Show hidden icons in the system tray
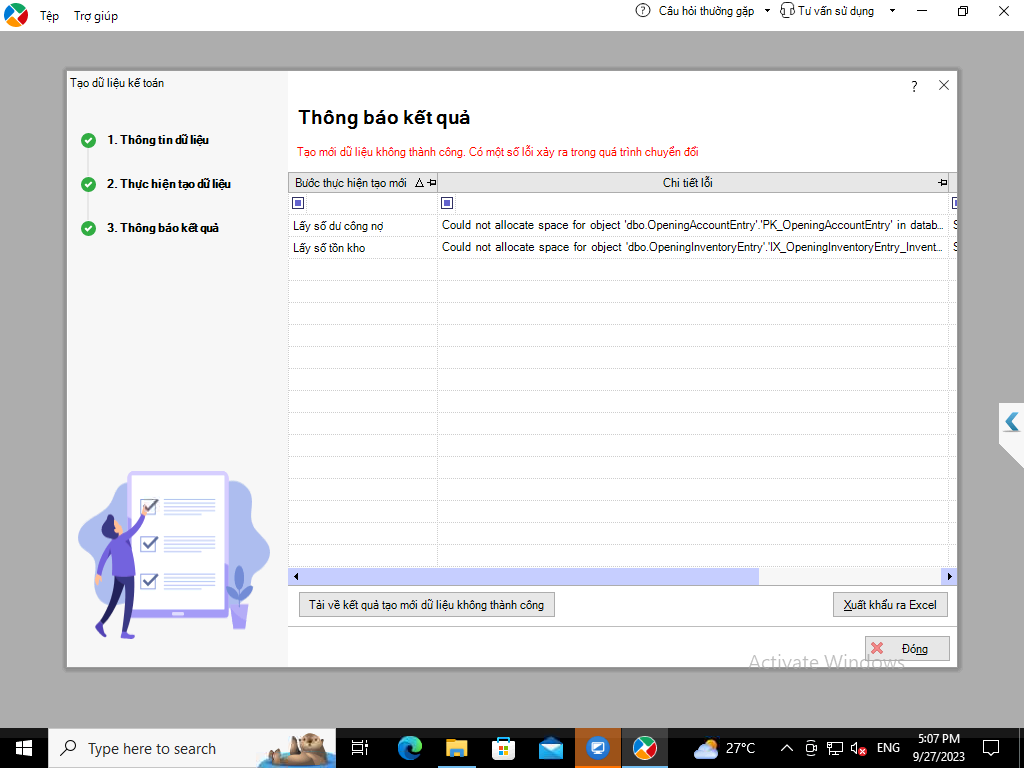 [787, 748]
